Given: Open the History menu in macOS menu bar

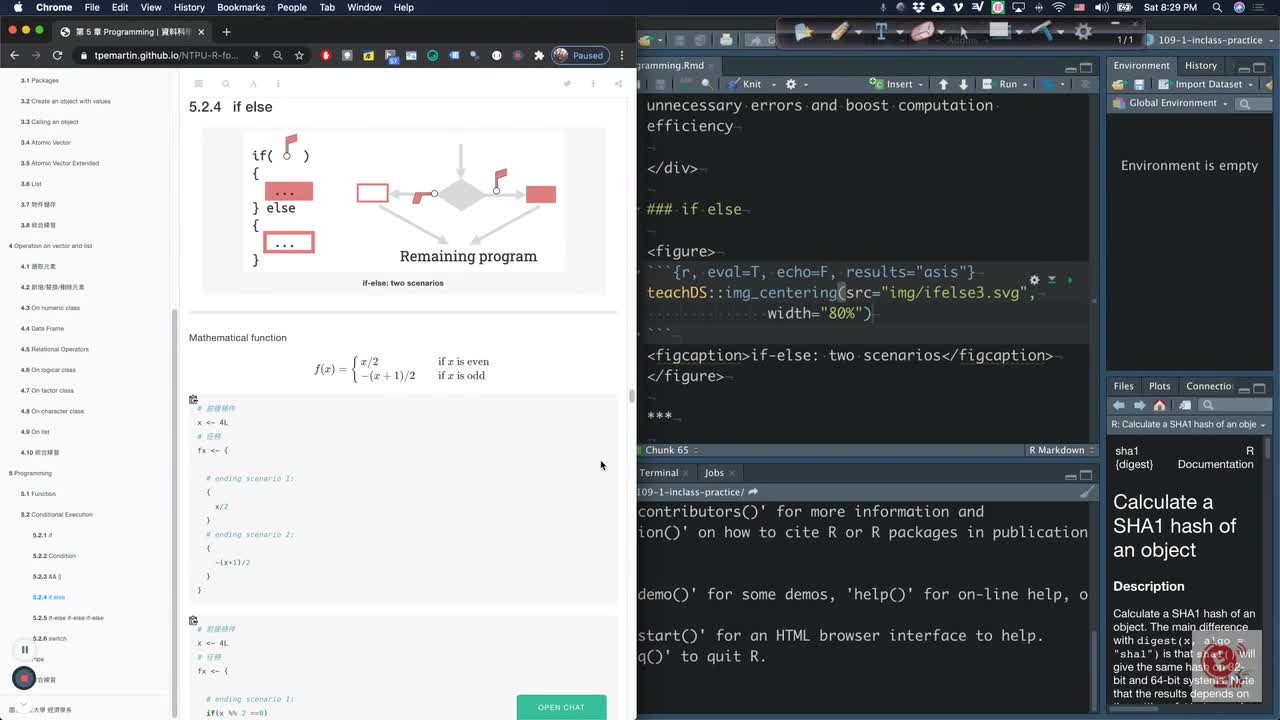Looking at the screenshot, I should (x=189, y=7).
